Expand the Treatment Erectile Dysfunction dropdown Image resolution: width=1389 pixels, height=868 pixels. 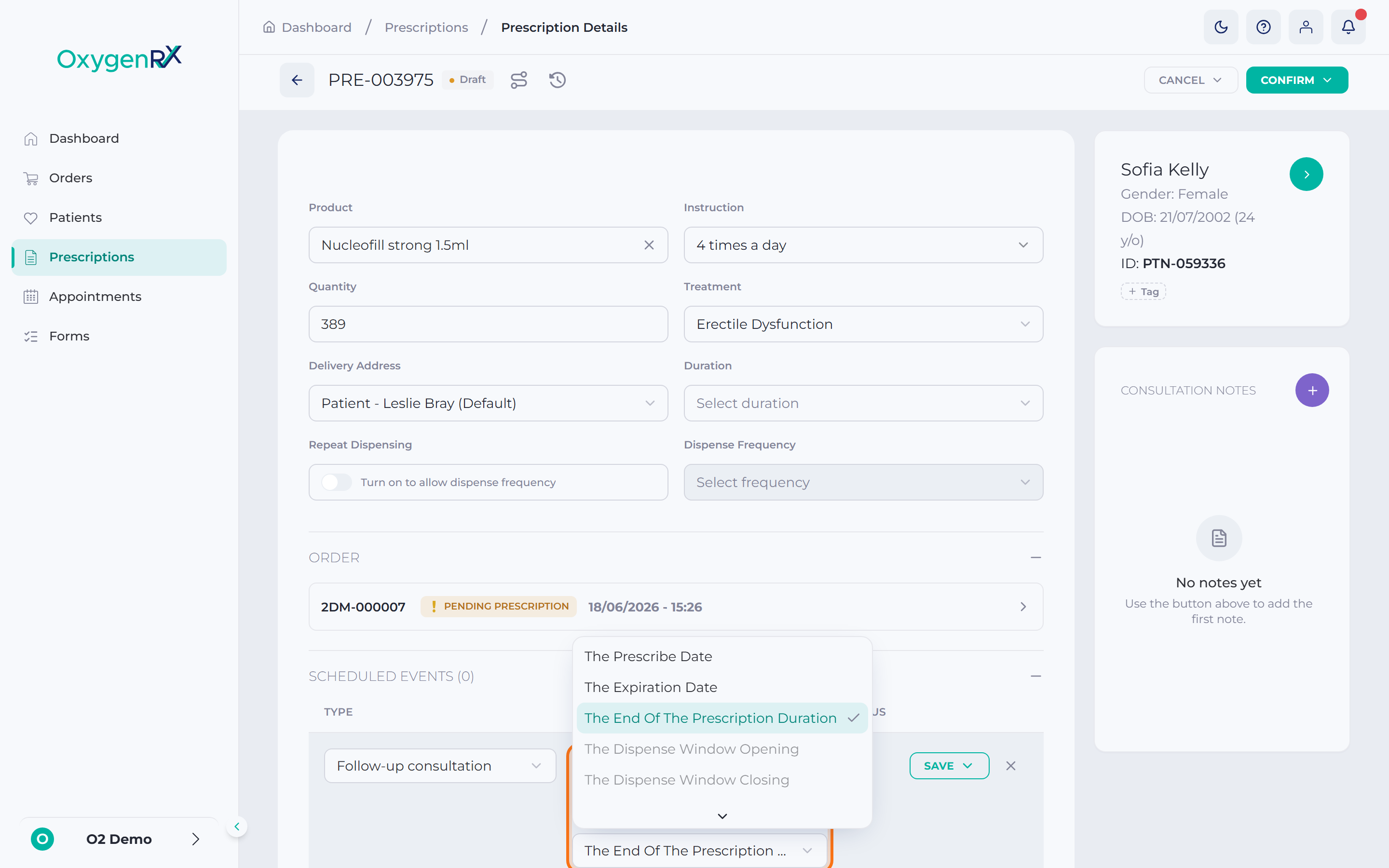(863, 324)
